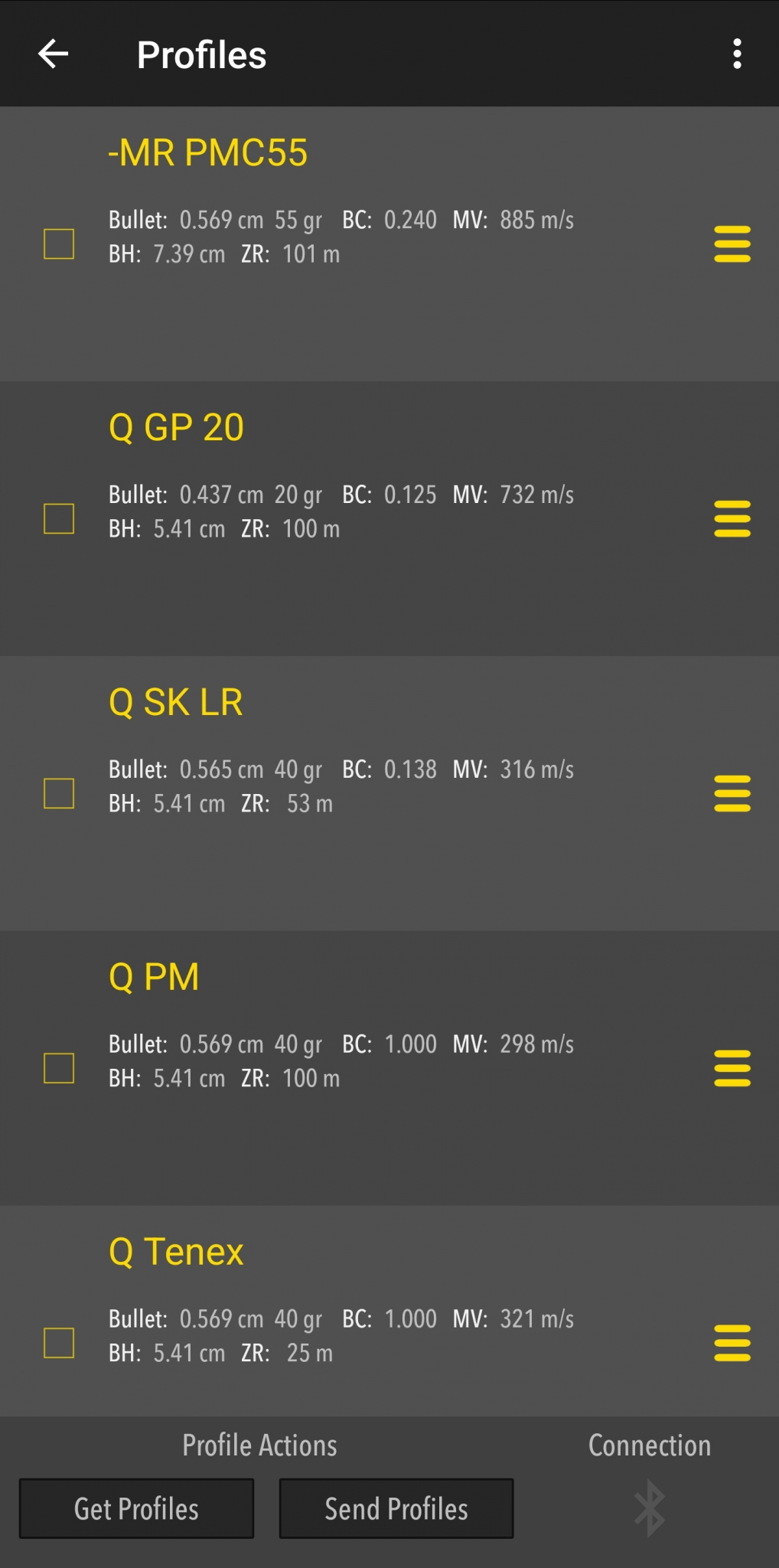Mark the Q Tenex profile checkbox
The height and width of the screenshot is (1568, 779).
pyautogui.click(x=59, y=1344)
